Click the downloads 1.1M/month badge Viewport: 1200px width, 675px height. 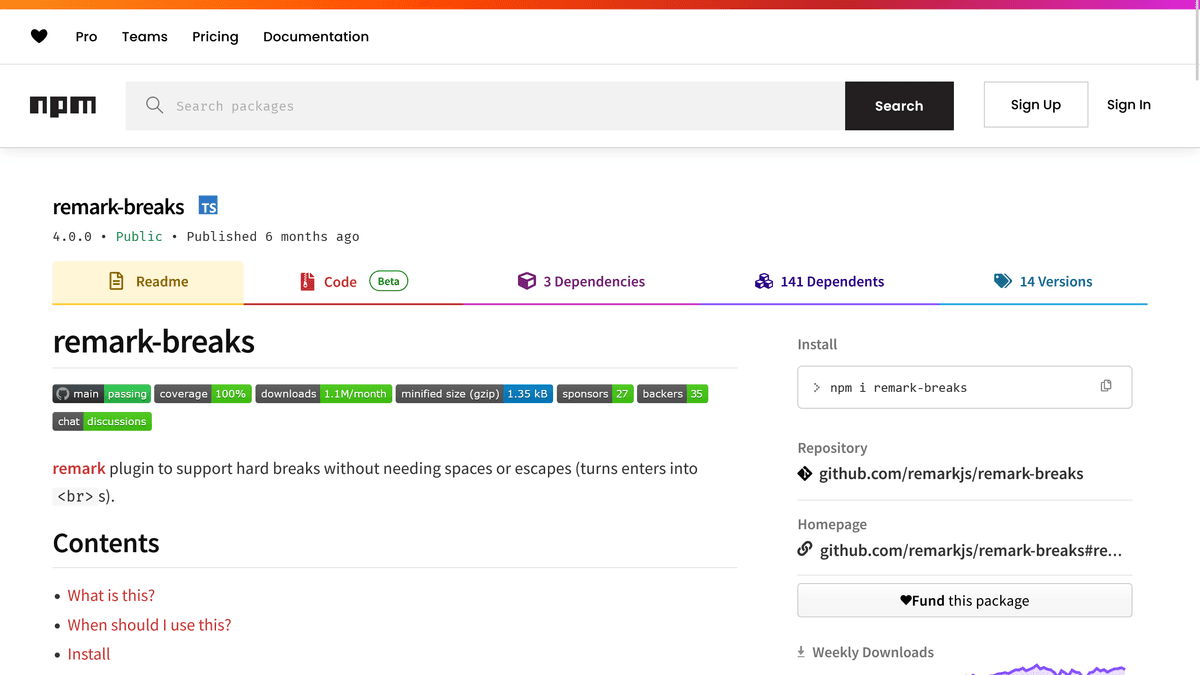[324, 394]
